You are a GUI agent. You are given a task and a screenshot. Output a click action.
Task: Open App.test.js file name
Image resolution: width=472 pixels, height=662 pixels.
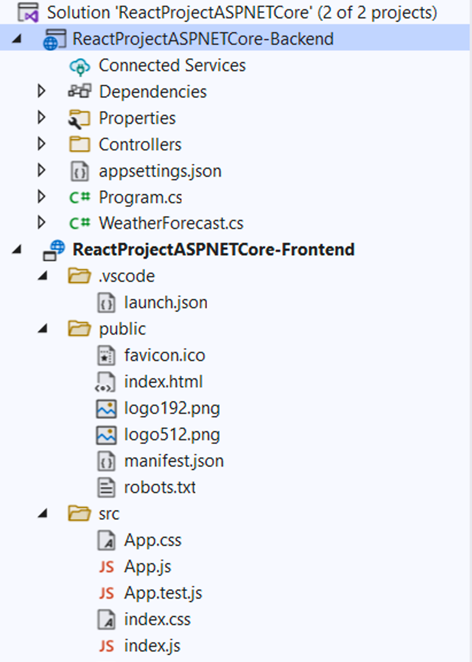point(163,593)
